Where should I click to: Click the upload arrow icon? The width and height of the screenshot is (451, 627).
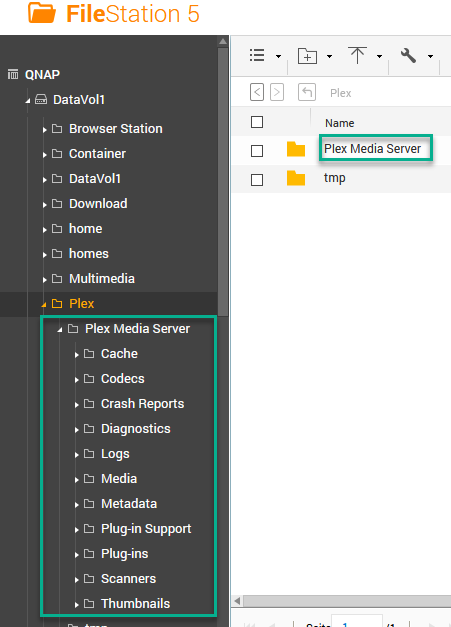pyautogui.click(x=357, y=55)
